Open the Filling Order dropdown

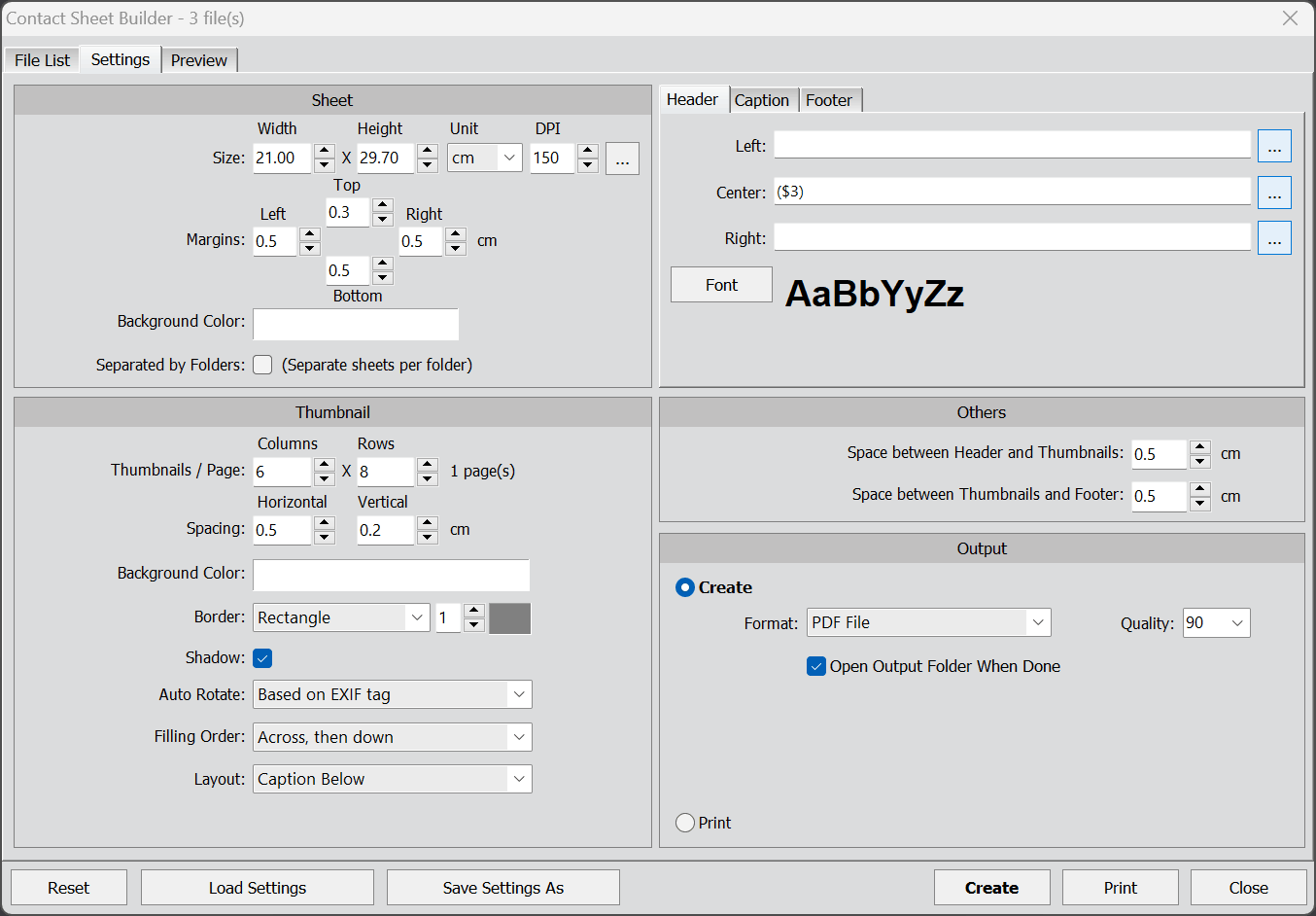(x=392, y=737)
